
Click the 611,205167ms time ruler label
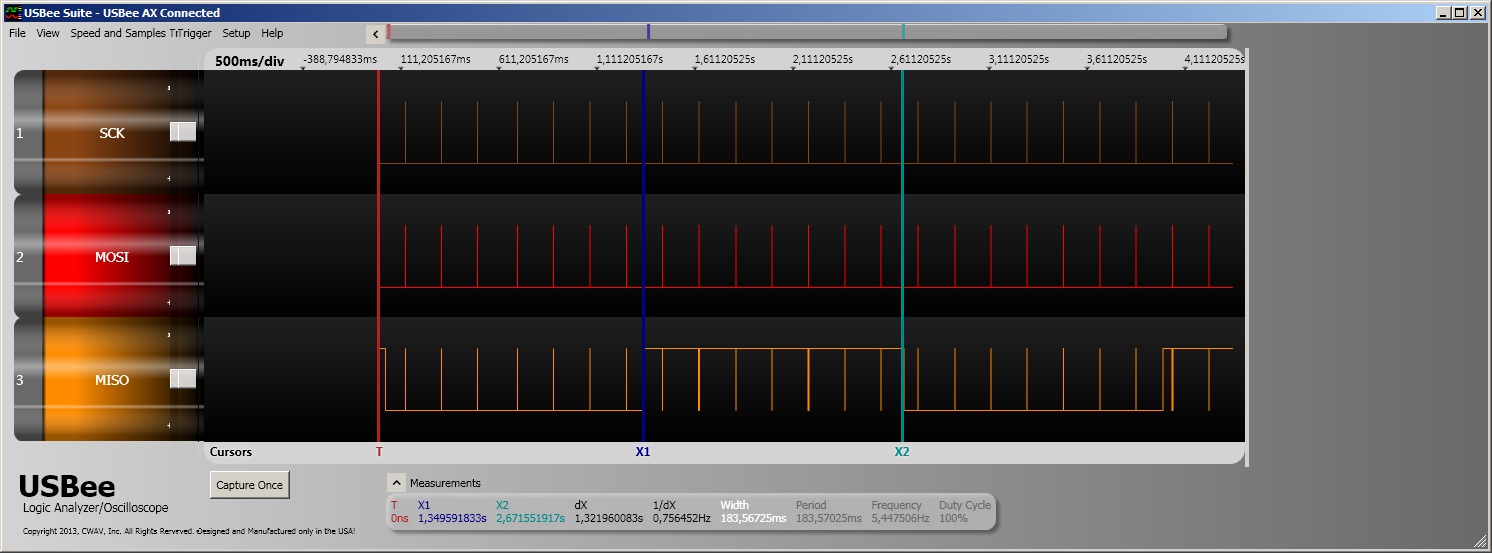[533, 59]
